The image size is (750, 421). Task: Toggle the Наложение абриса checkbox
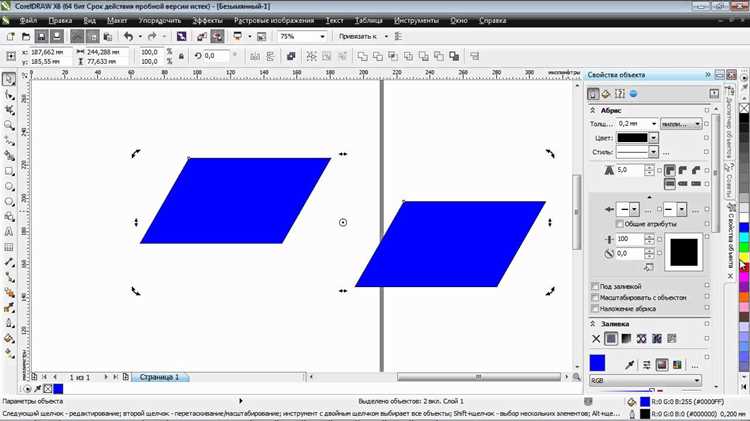pyautogui.click(x=595, y=309)
